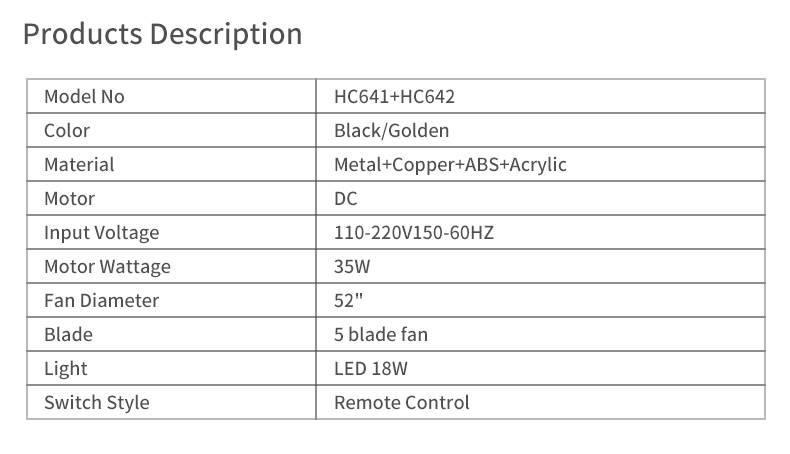Select the Switch Style label
790x454 pixels.
(97, 403)
